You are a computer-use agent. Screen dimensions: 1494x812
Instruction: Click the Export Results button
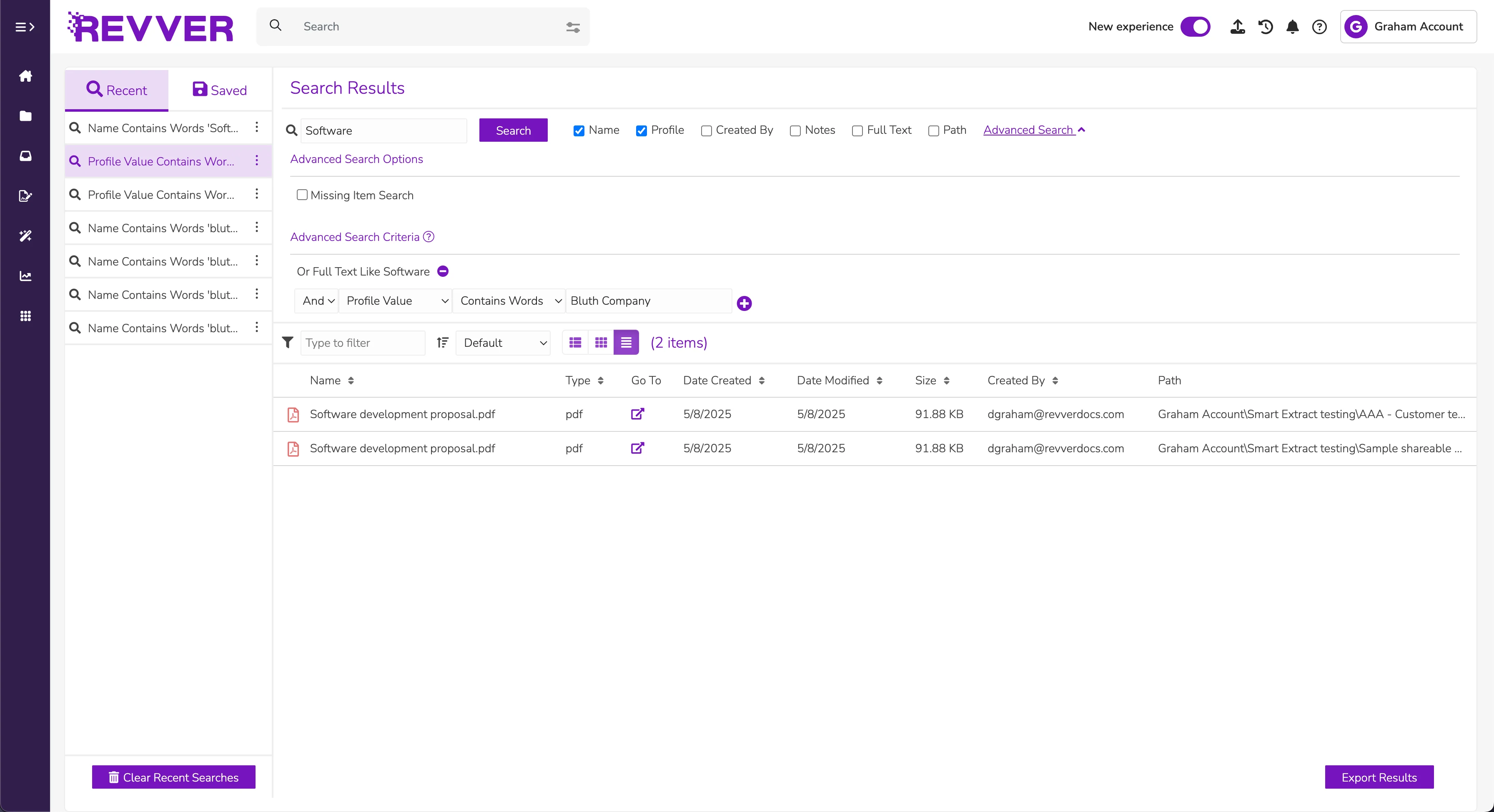[1379, 777]
